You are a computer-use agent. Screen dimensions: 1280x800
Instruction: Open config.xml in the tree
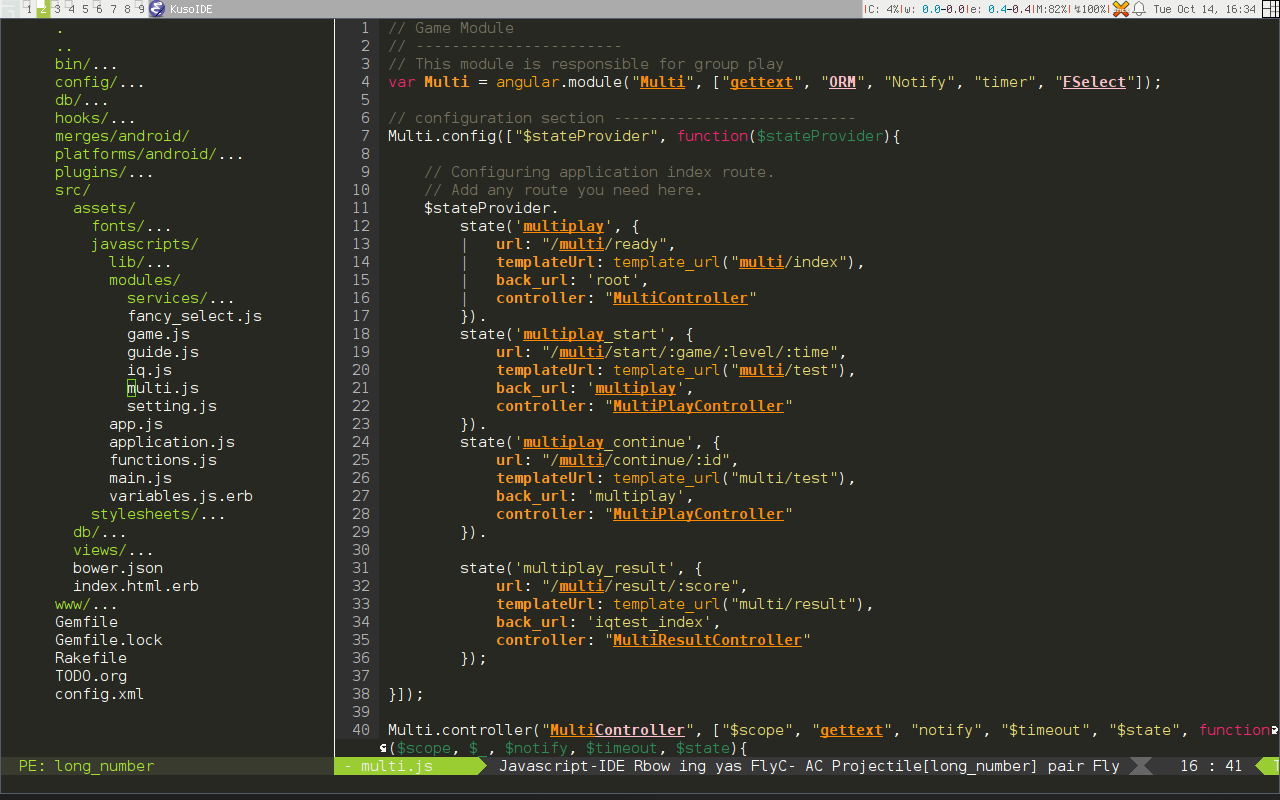click(x=100, y=694)
